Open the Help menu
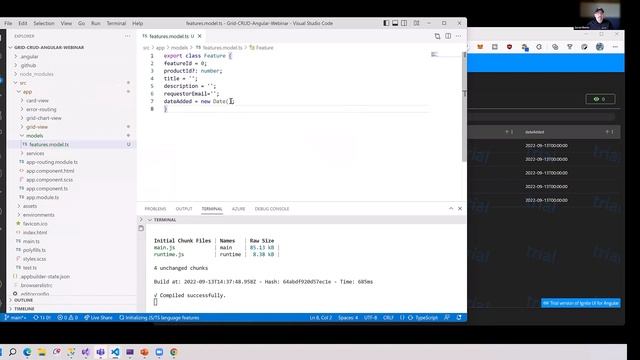The image size is (640, 360). point(138,23)
